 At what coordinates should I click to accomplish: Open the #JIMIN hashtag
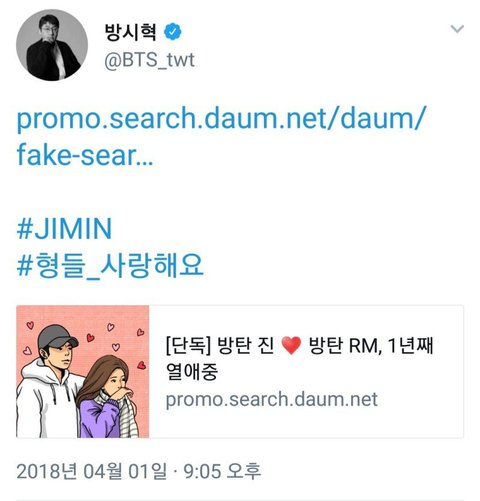pyautogui.click(x=64, y=229)
